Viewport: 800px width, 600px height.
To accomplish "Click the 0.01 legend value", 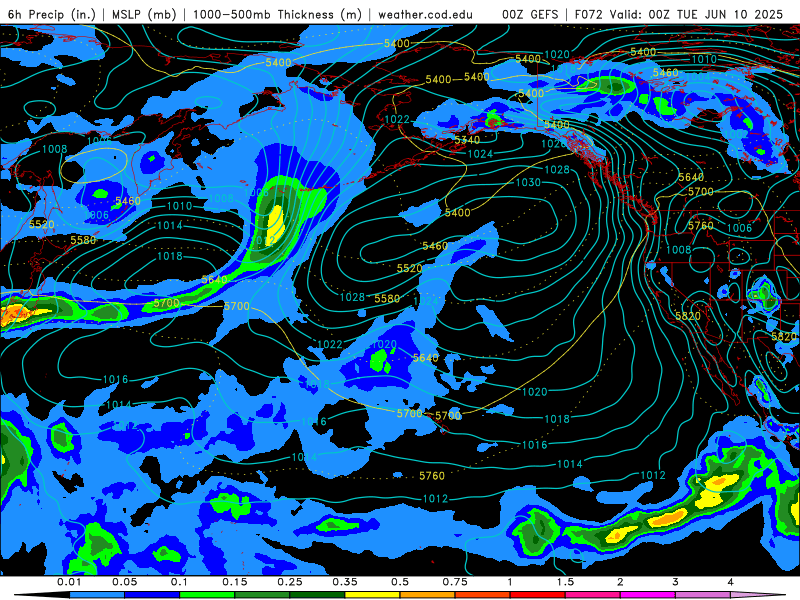I will pyautogui.click(x=69, y=582).
